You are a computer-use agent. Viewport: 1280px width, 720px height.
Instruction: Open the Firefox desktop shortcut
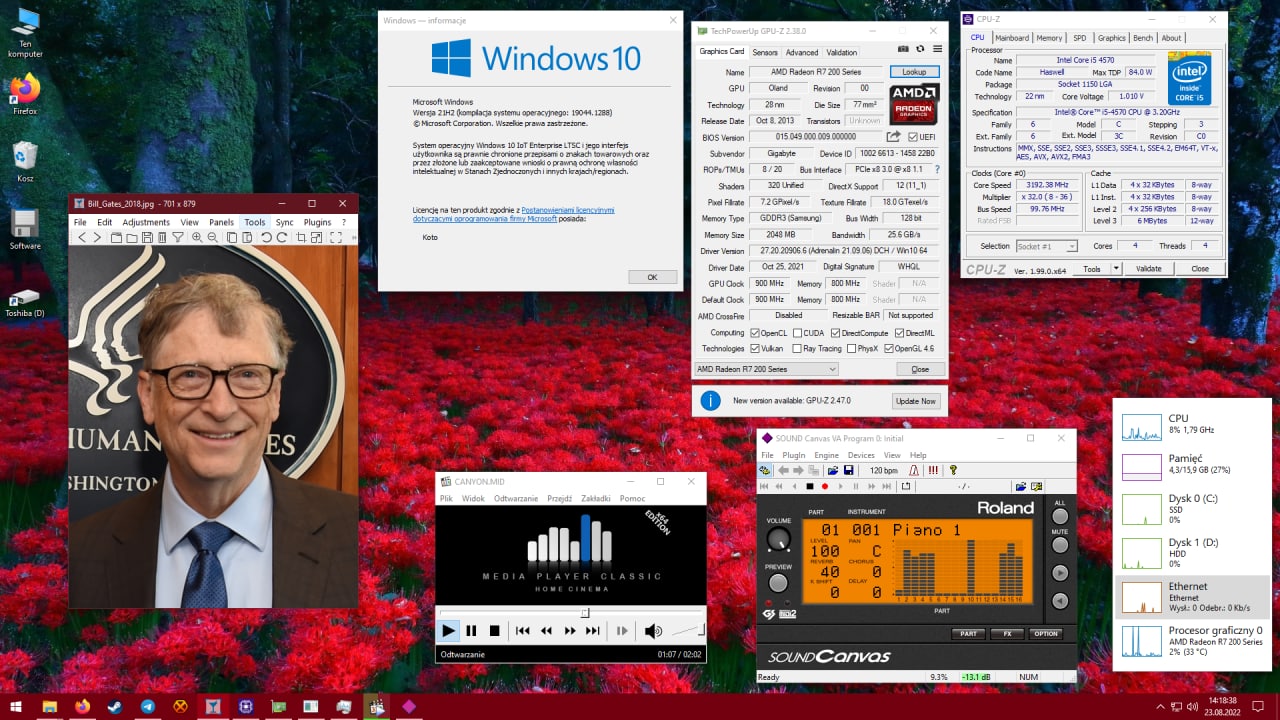coord(25,95)
